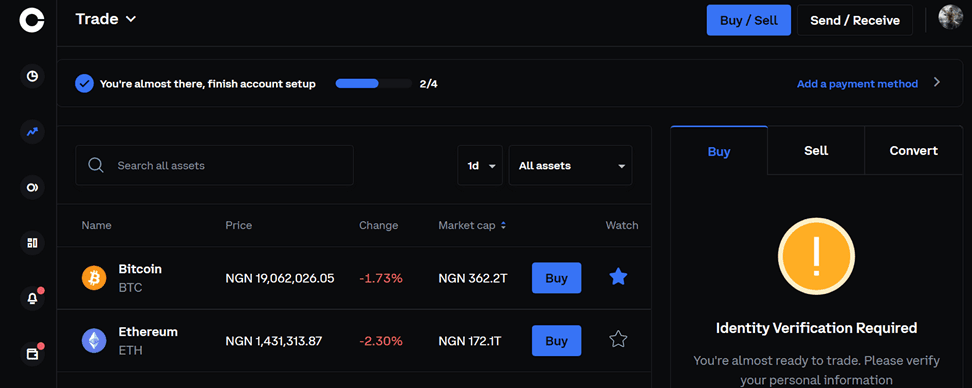The height and width of the screenshot is (388, 972).
Task: Click the Market cap sort arrows
Action: [503, 226]
